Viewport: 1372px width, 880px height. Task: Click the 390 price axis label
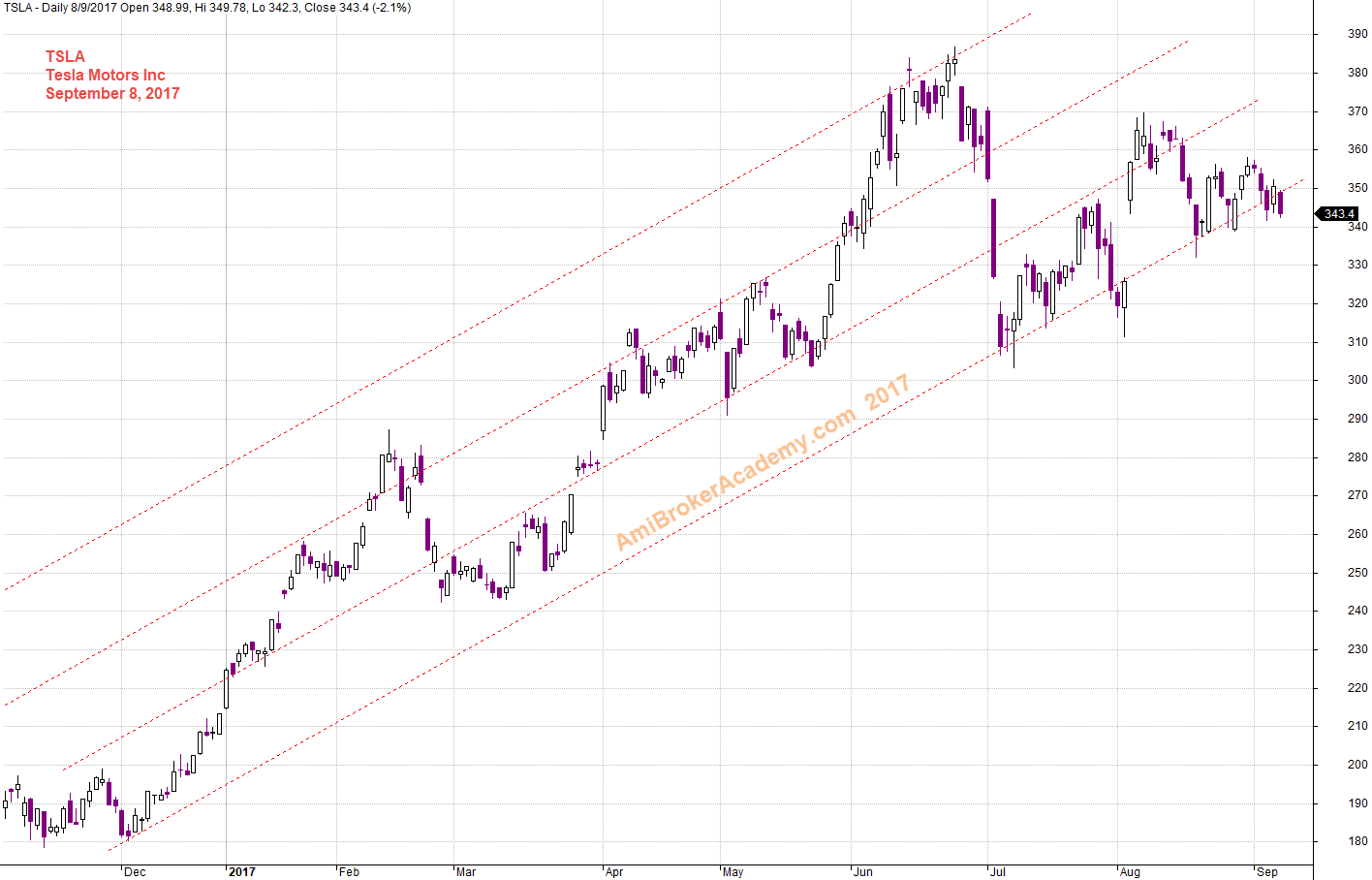click(x=1357, y=34)
